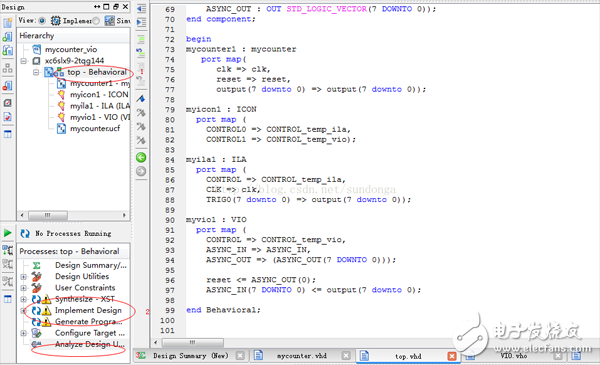This screenshot has height=365, width=600.
Task: Close the top.vhd tab
Action: pos(452,356)
